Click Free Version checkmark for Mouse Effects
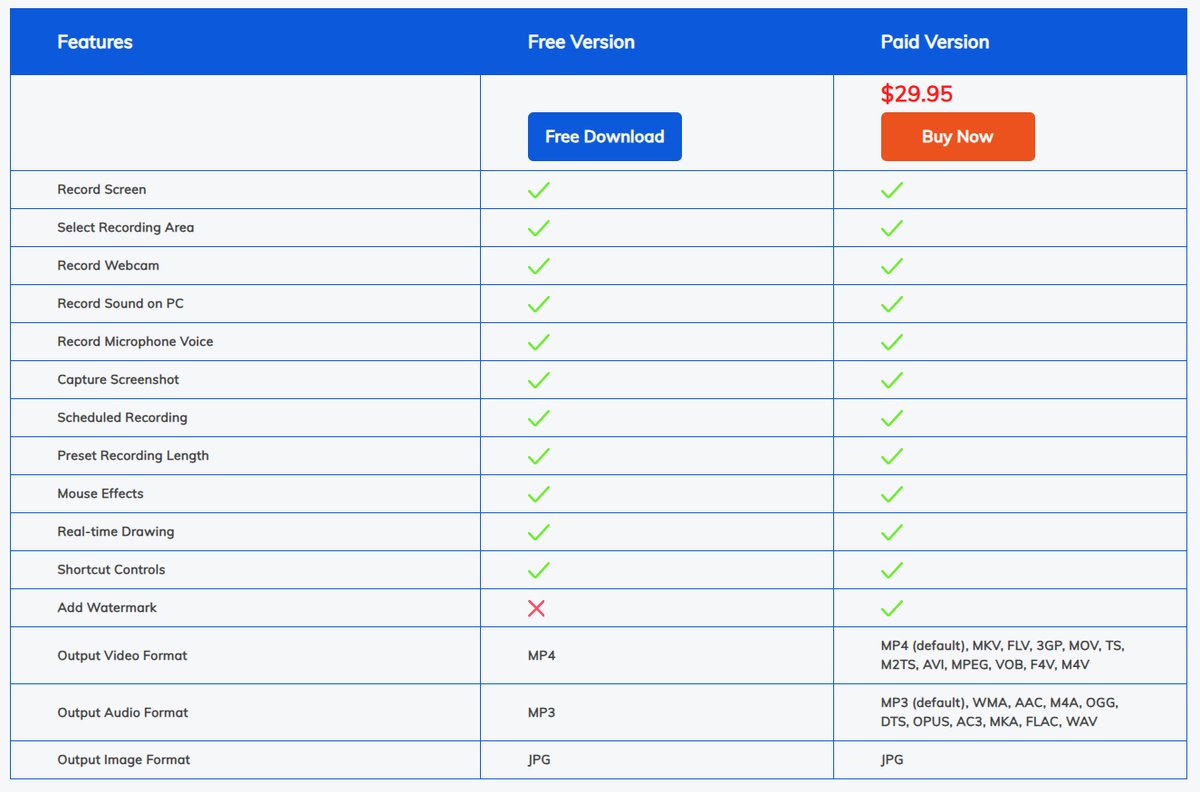Viewport: 1200px width, 792px height. (x=539, y=494)
